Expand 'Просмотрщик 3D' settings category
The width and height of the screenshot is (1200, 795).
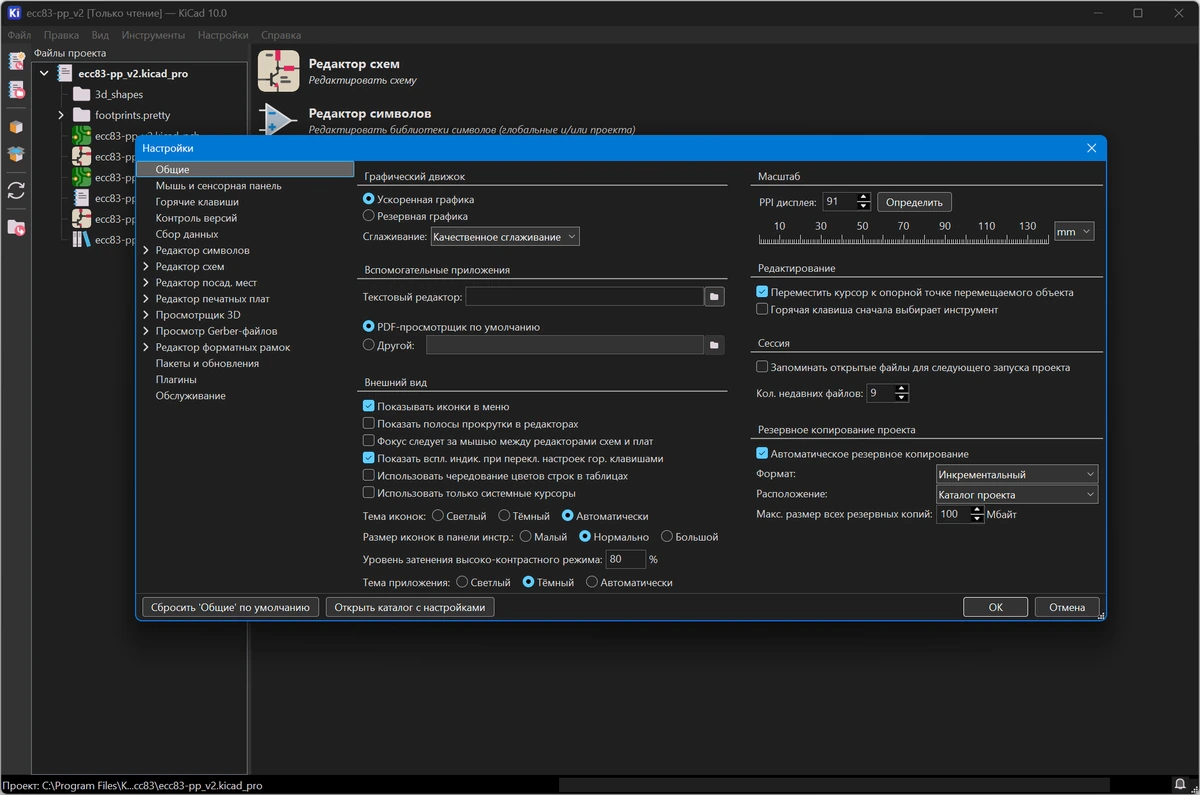pyautogui.click(x=146, y=315)
